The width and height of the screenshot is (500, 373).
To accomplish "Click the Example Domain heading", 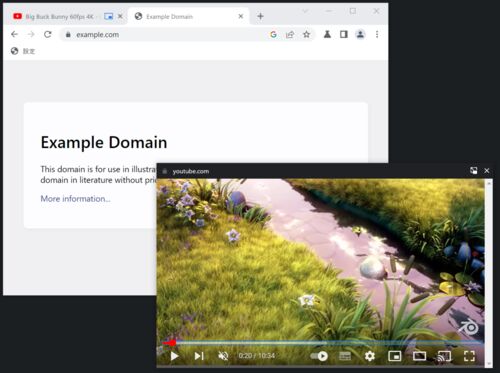I will 104,142.
